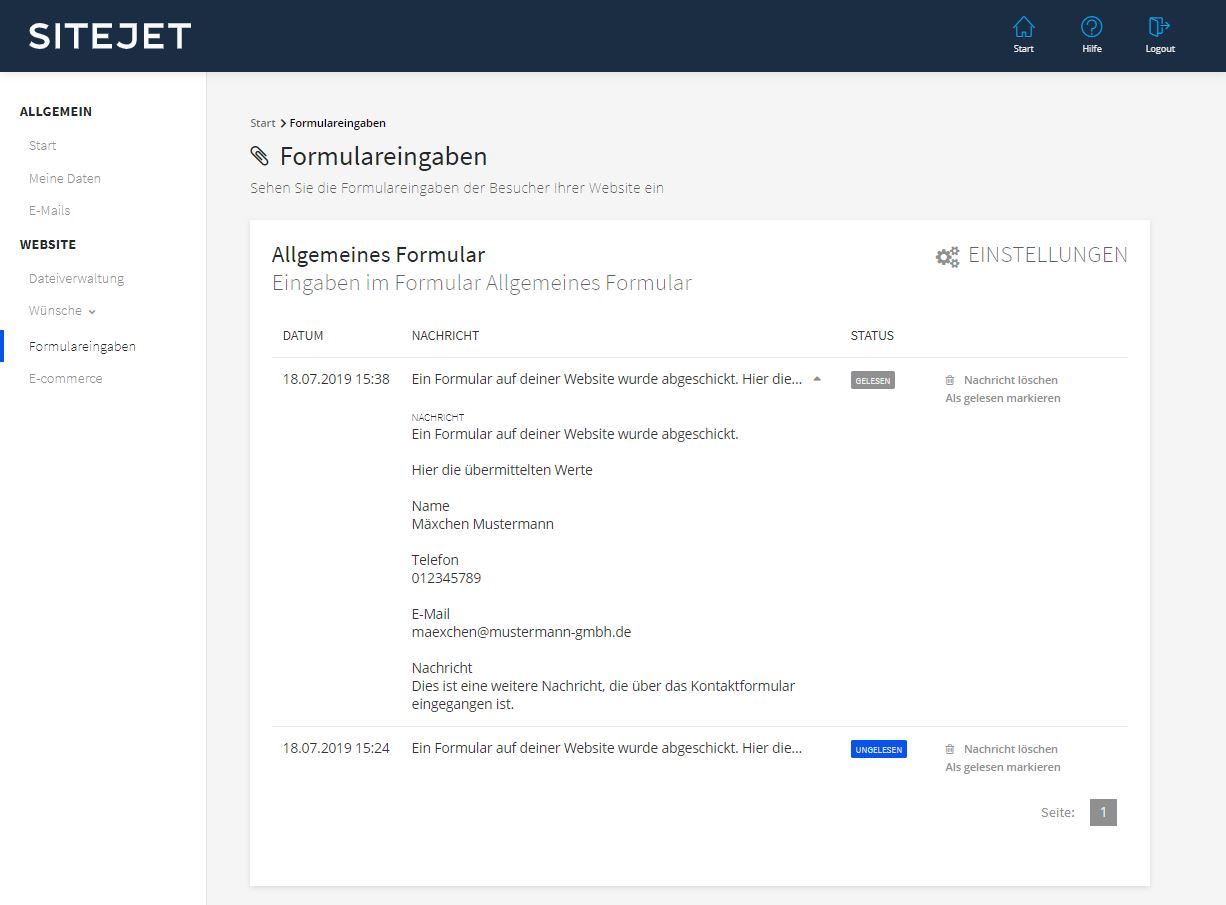The height and width of the screenshot is (905, 1226).
Task: Click the Einstellungen gear icon
Action: pos(947,257)
